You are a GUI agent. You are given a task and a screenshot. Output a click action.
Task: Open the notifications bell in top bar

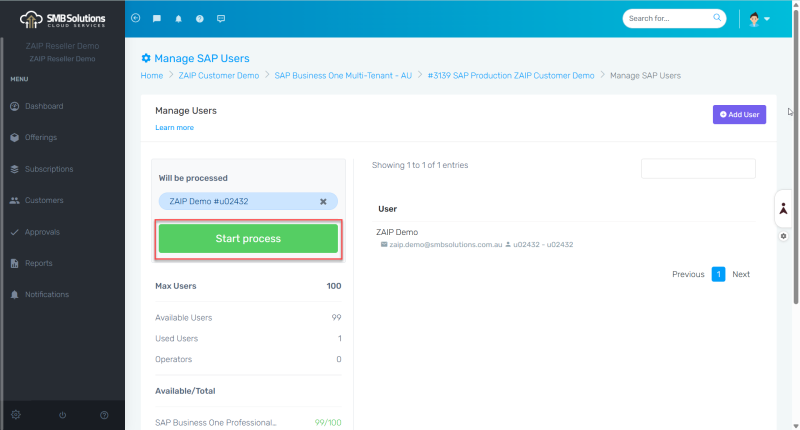tap(178, 19)
